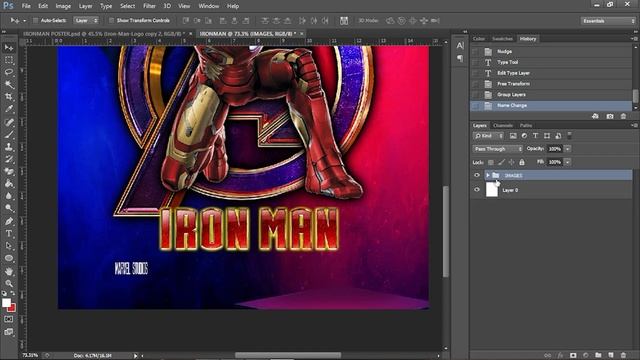The height and width of the screenshot is (360, 640).
Task: Open the Opacity slider arrow
Action: 567,149
